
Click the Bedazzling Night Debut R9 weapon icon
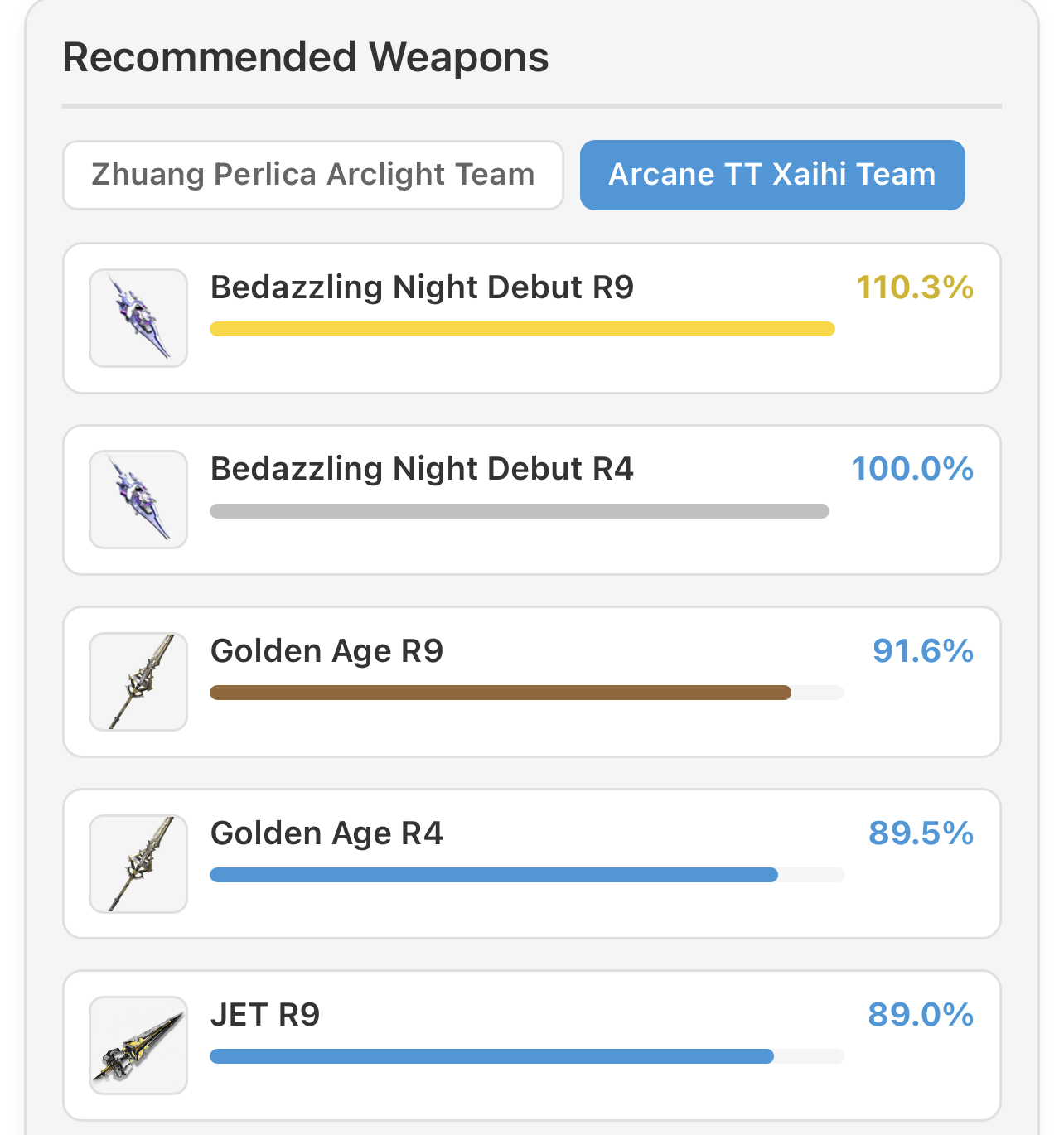(138, 318)
